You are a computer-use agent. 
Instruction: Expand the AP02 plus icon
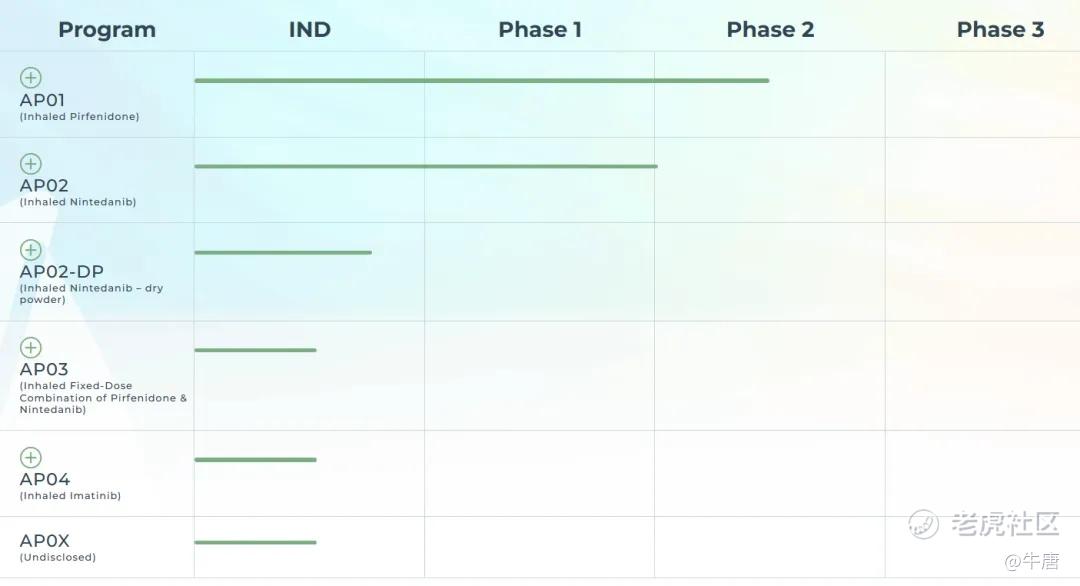click(30, 164)
